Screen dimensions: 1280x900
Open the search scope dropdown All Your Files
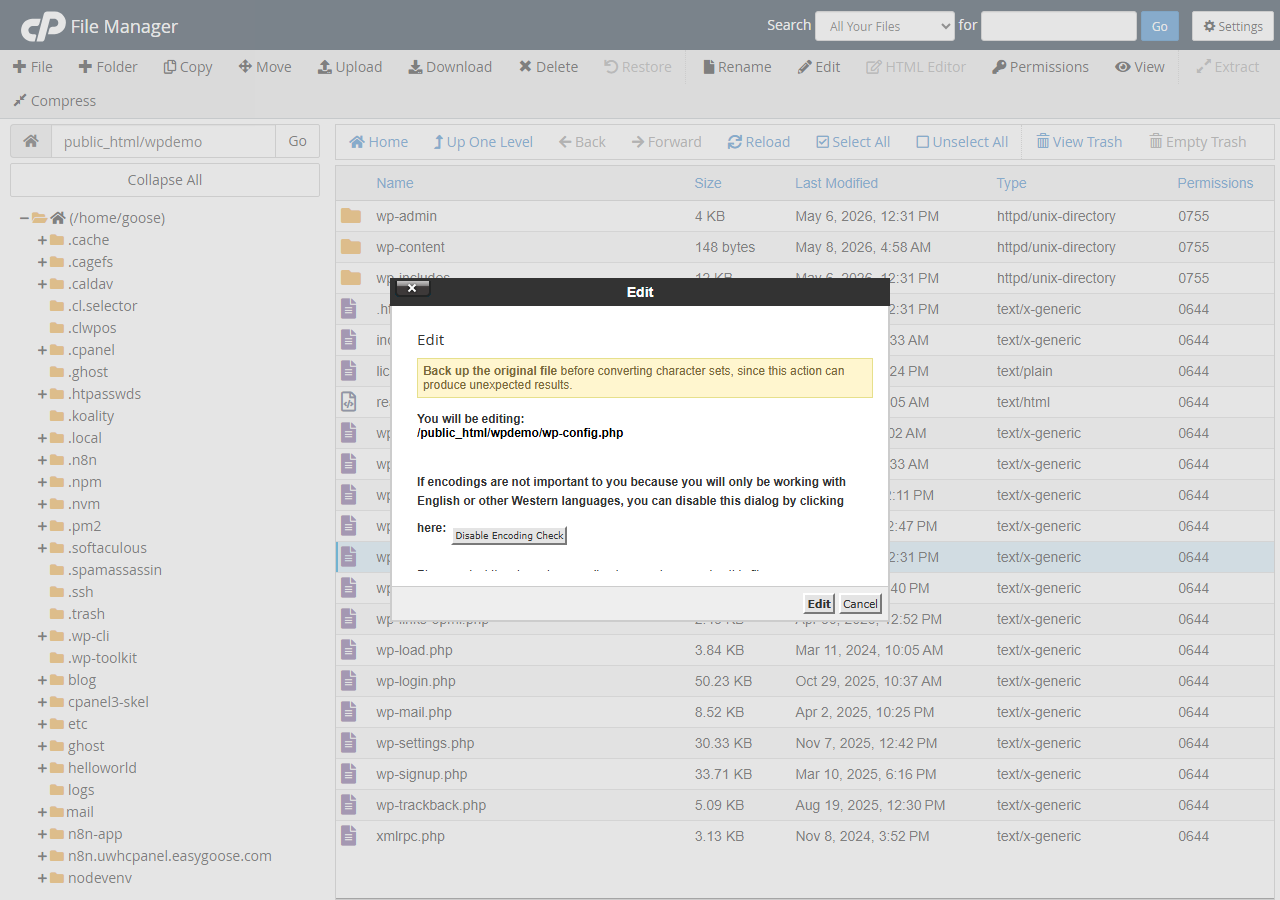(x=885, y=26)
